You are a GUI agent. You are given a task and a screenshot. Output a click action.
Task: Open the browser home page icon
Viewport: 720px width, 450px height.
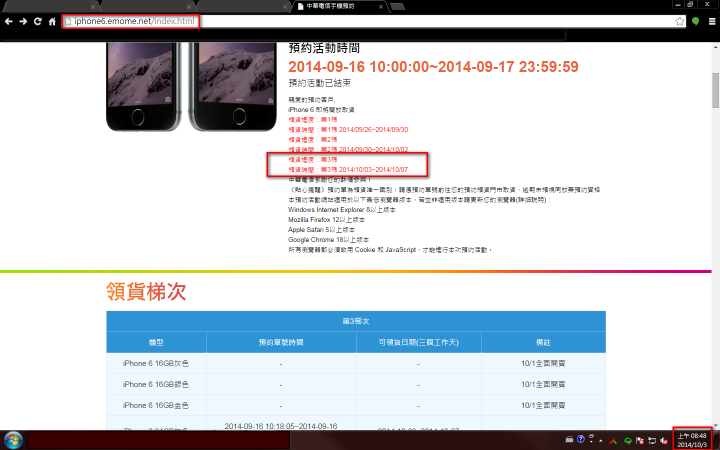(x=52, y=21)
